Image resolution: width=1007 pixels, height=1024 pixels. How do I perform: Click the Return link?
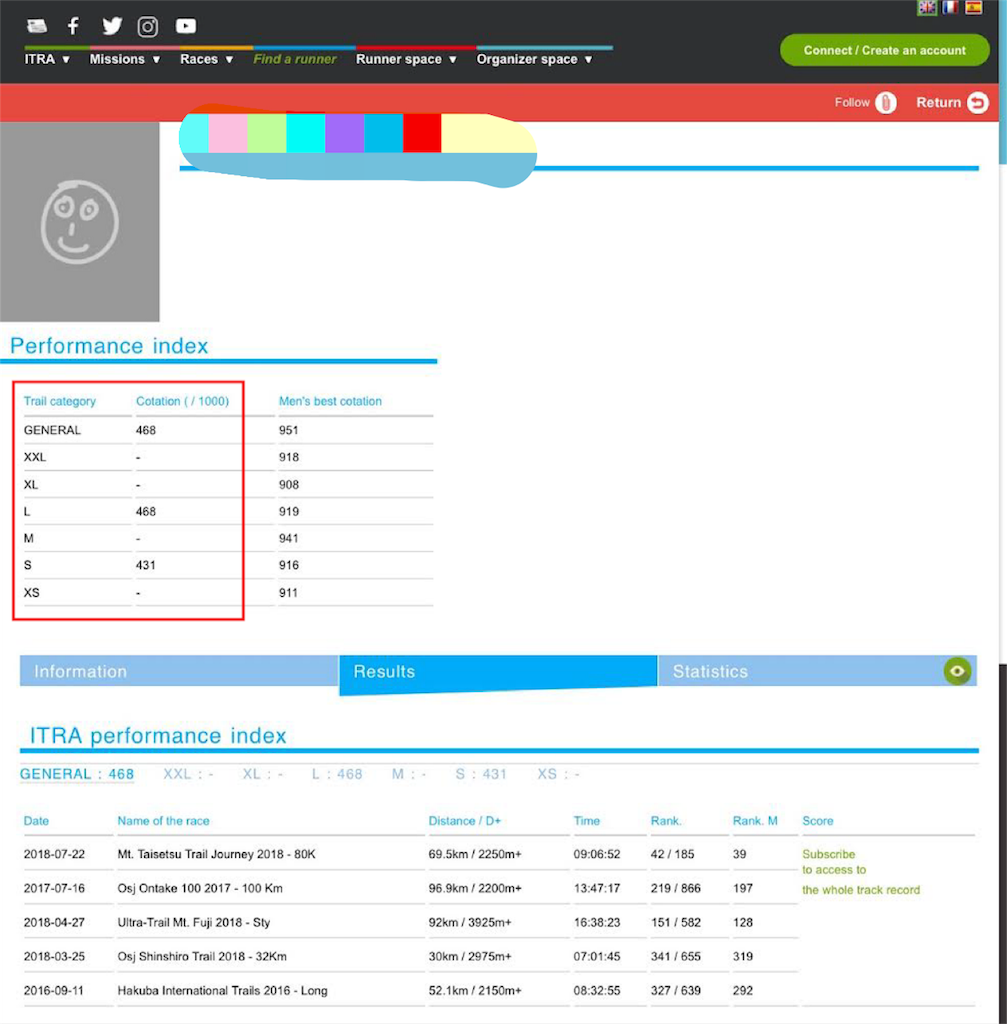tap(938, 103)
